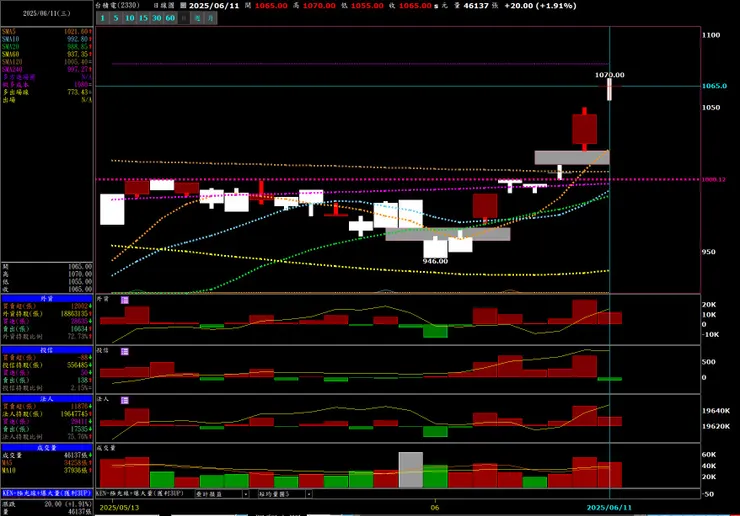Click the 外資持股(張) value row
The height and width of the screenshot is (516, 740).
click(47, 314)
